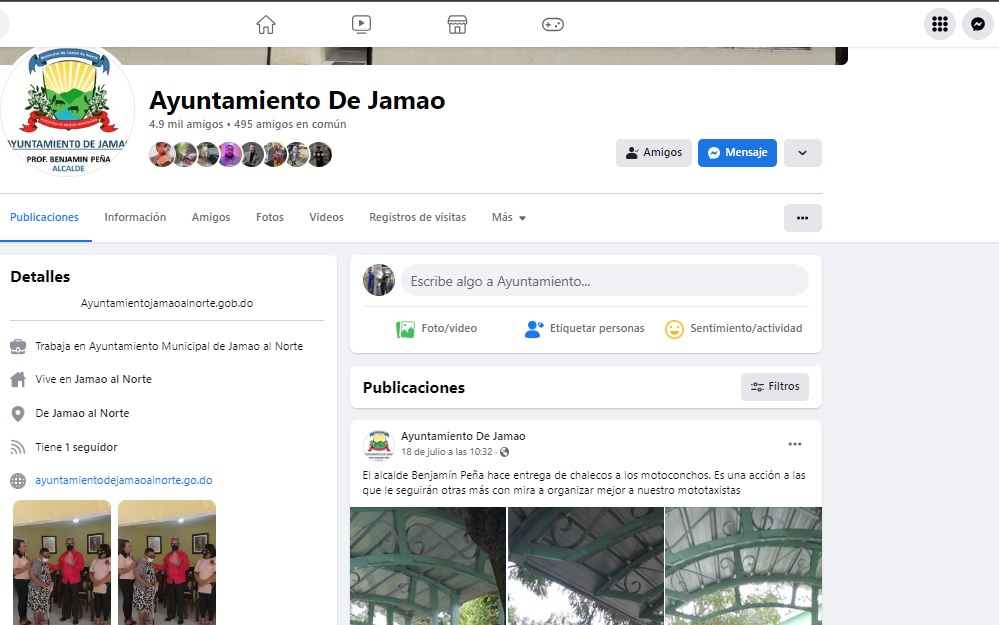The width and height of the screenshot is (999, 625).
Task: Click '495 amigos en común' link
Action: pos(290,124)
